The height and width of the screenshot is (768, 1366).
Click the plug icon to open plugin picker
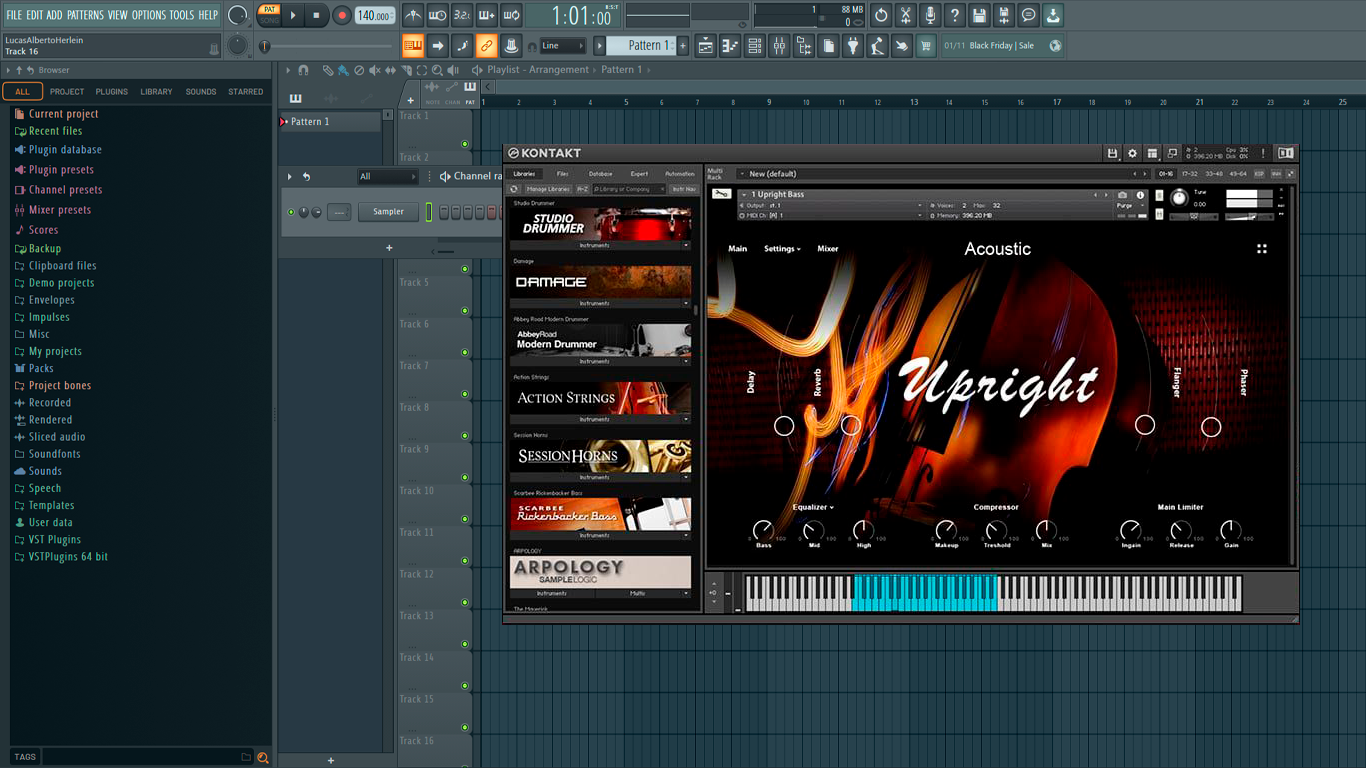pos(853,45)
